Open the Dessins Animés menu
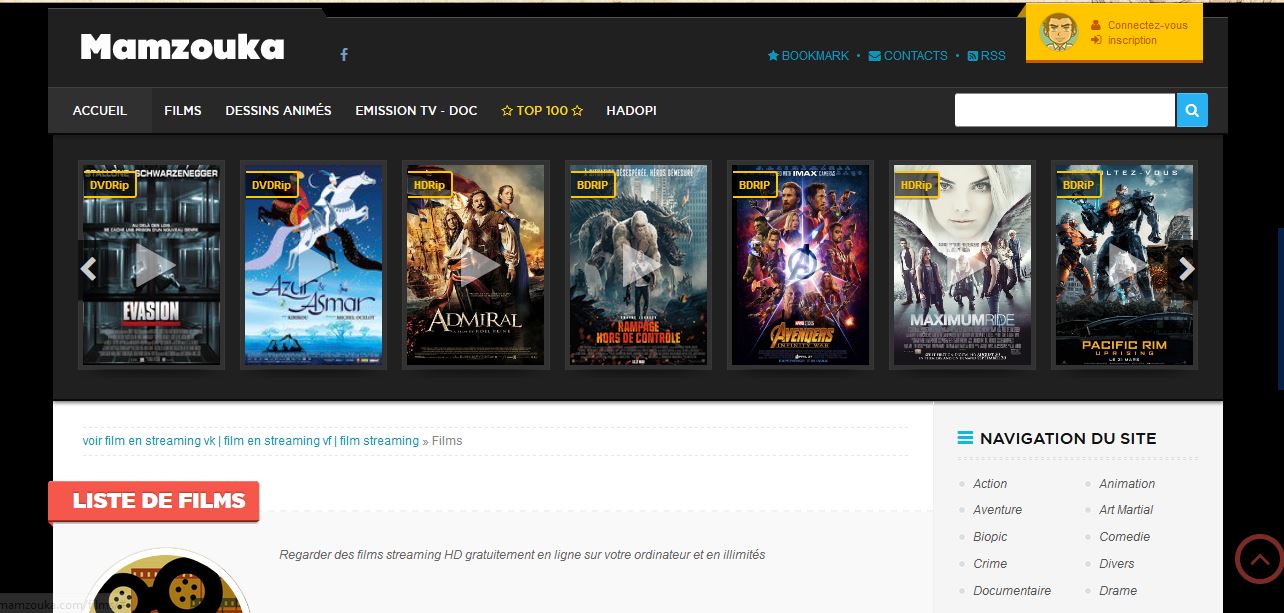Screen dimensions: 1284x613 (278, 110)
